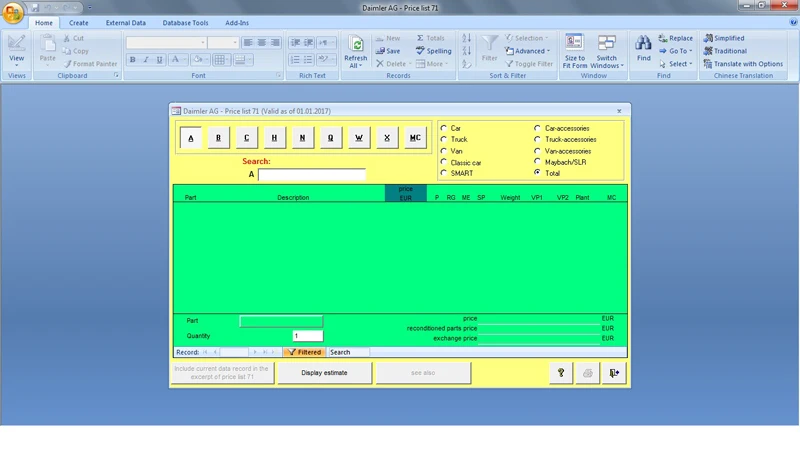The width and height of the screenshot is (800, 450).
Task: Click the Filtered indicator button
Action: pos(305,352)
